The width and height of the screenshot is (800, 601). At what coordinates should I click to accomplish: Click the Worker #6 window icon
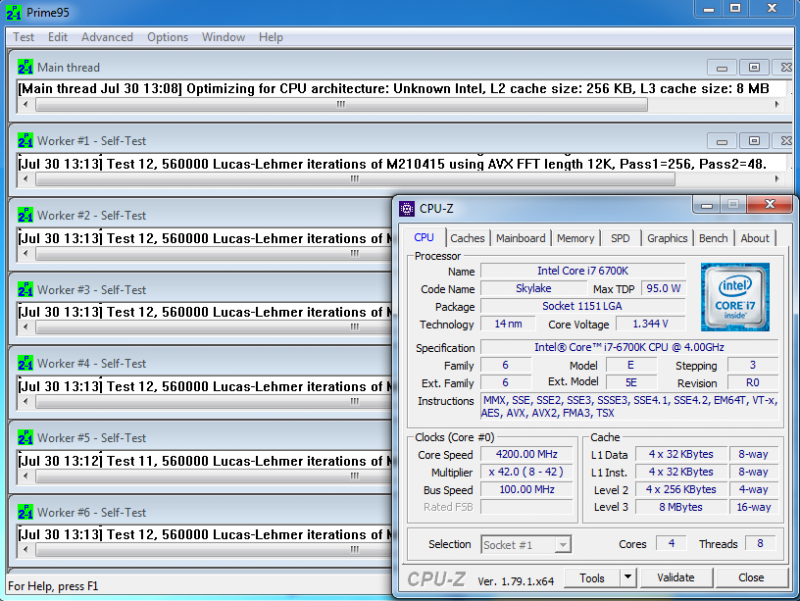click(x=25, y=512)
